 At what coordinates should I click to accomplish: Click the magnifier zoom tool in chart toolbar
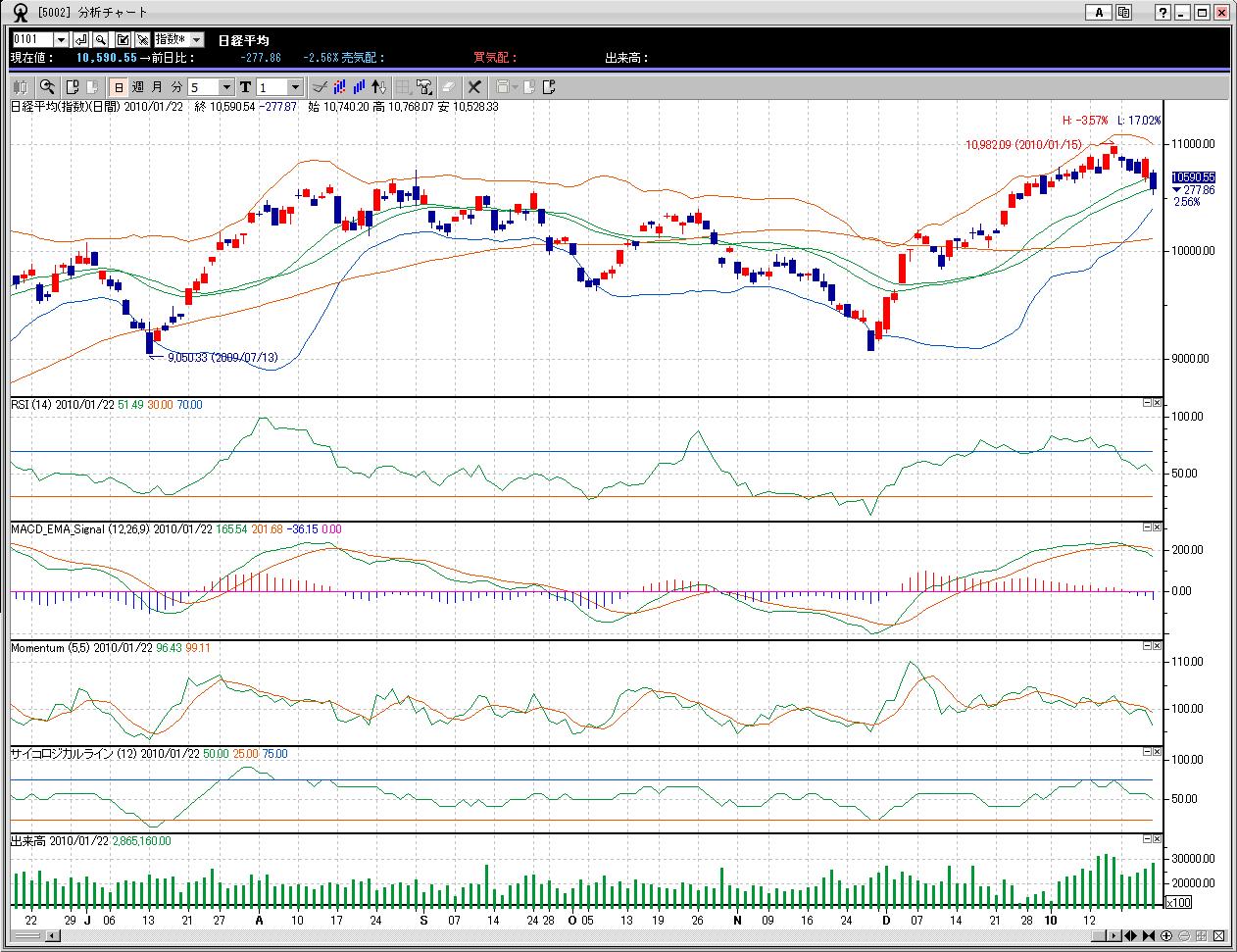pos(46,87)
